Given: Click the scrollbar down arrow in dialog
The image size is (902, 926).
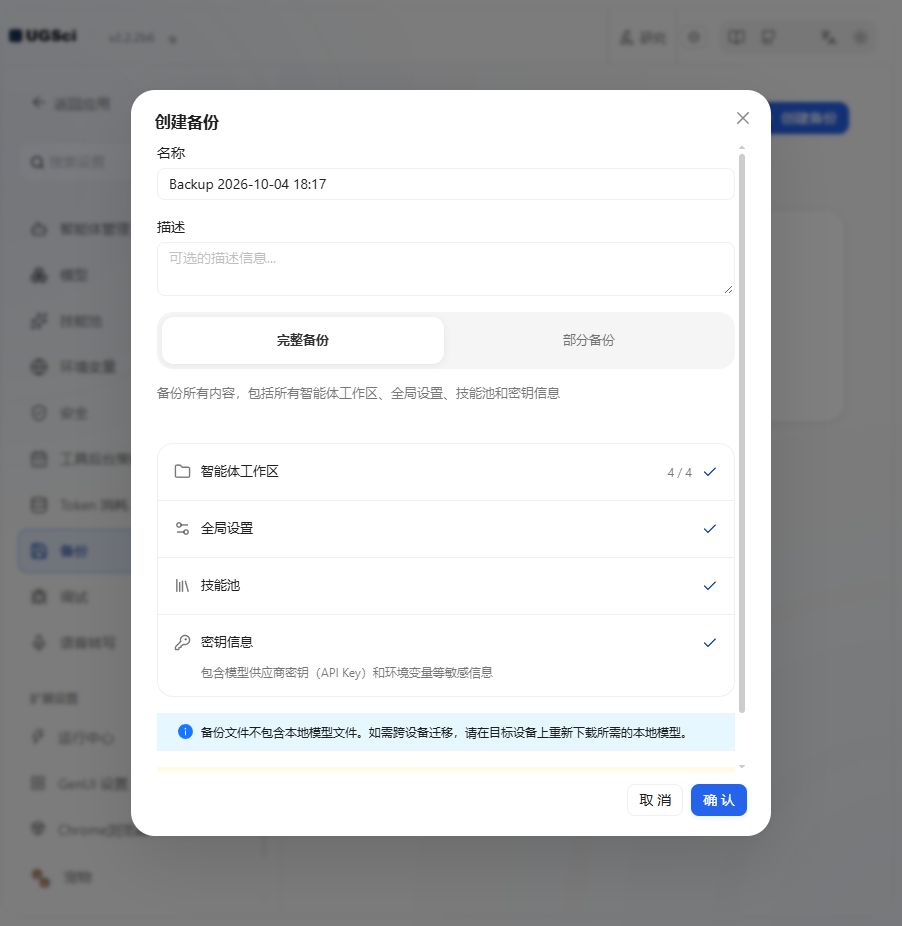Looking at the screenshot, I should (742, 767).
